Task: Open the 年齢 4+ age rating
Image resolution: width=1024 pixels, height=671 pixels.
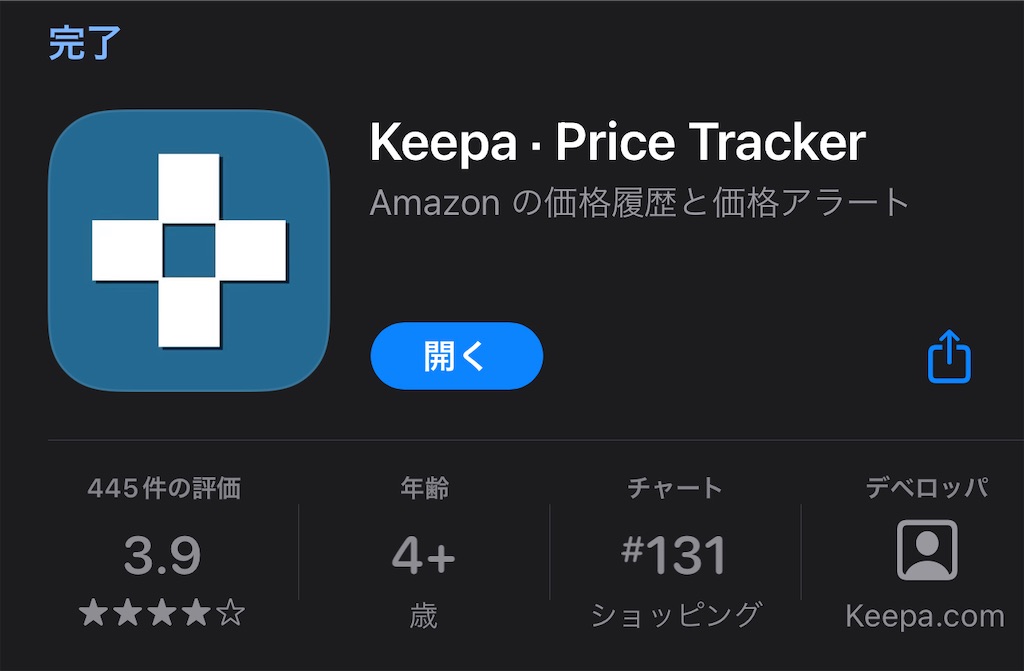Action: tap(424, 555)
